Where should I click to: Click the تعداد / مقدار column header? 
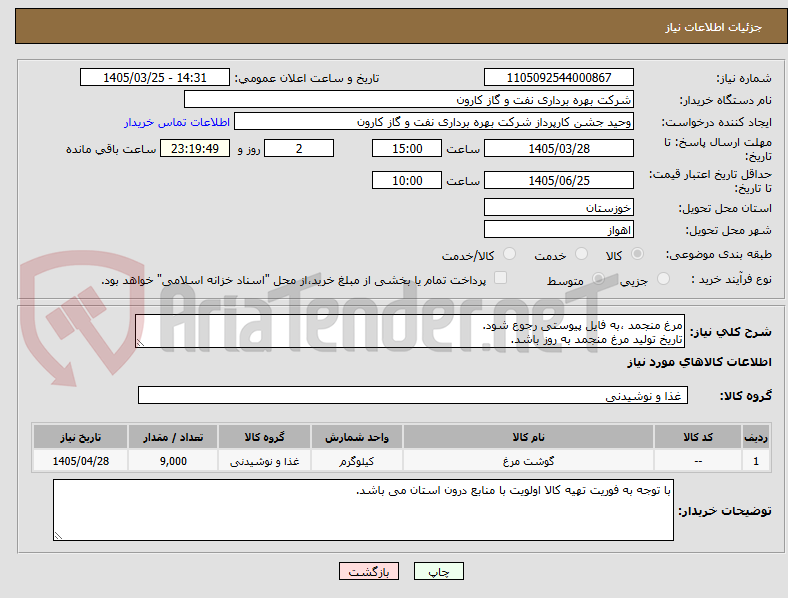point(173,437)
